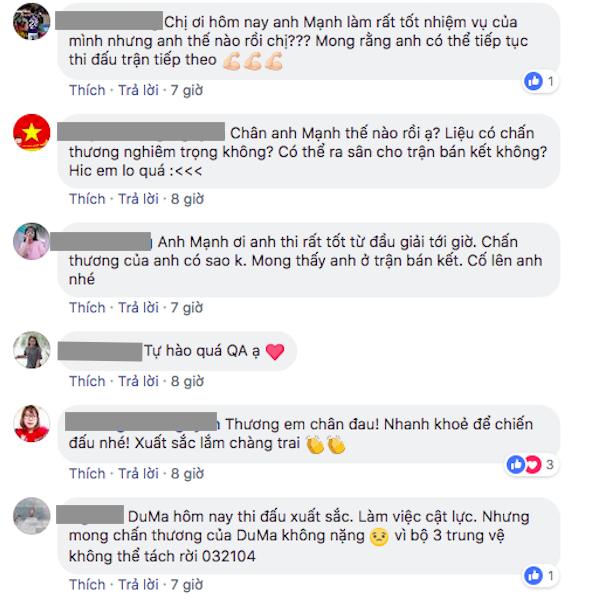Open the '8 giờ' timestamp of the second comment
This screenshot has height=604, width=598.
[x=188, y=199]
